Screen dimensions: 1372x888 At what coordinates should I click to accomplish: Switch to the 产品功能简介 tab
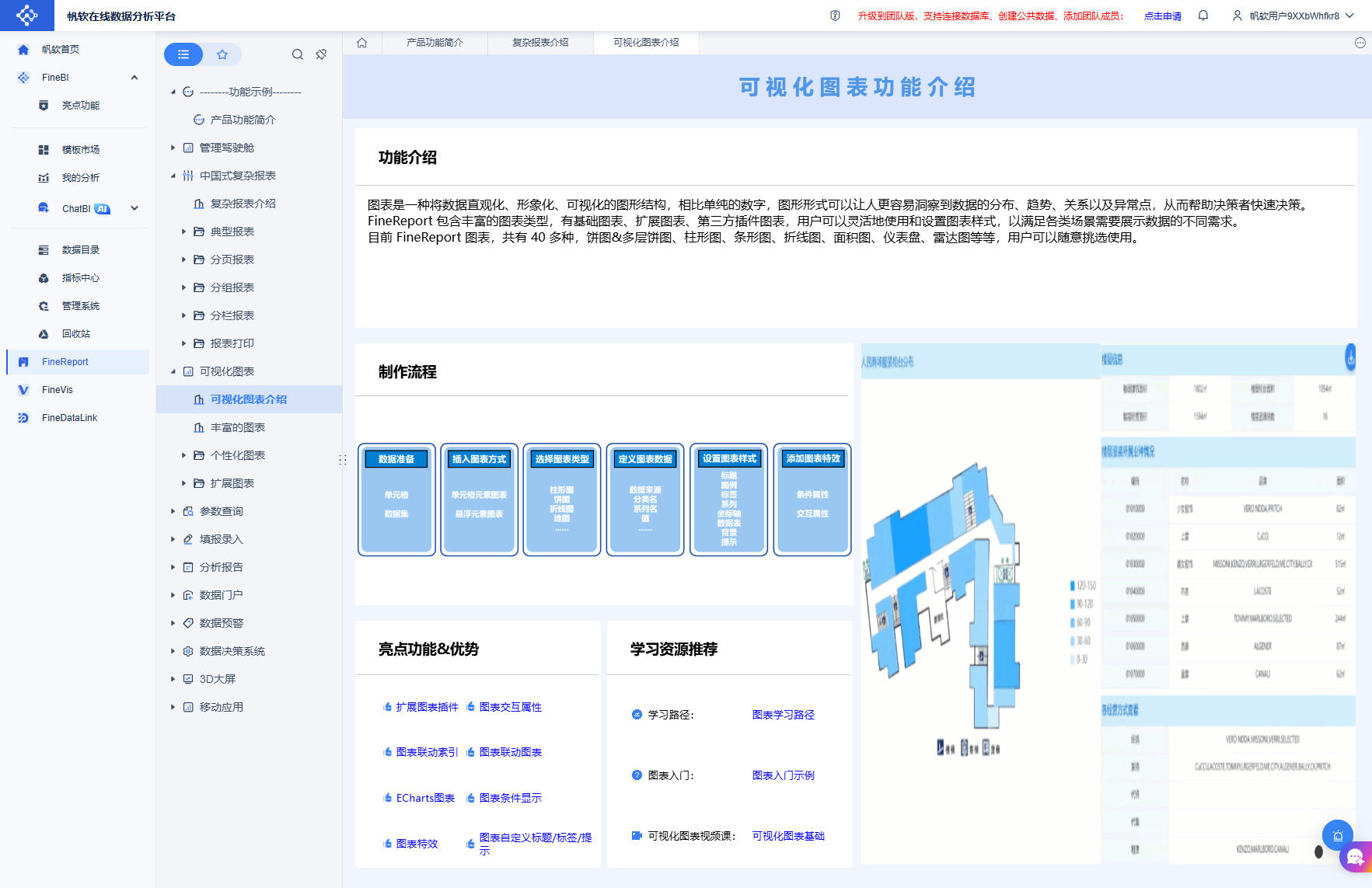(435, 43)
